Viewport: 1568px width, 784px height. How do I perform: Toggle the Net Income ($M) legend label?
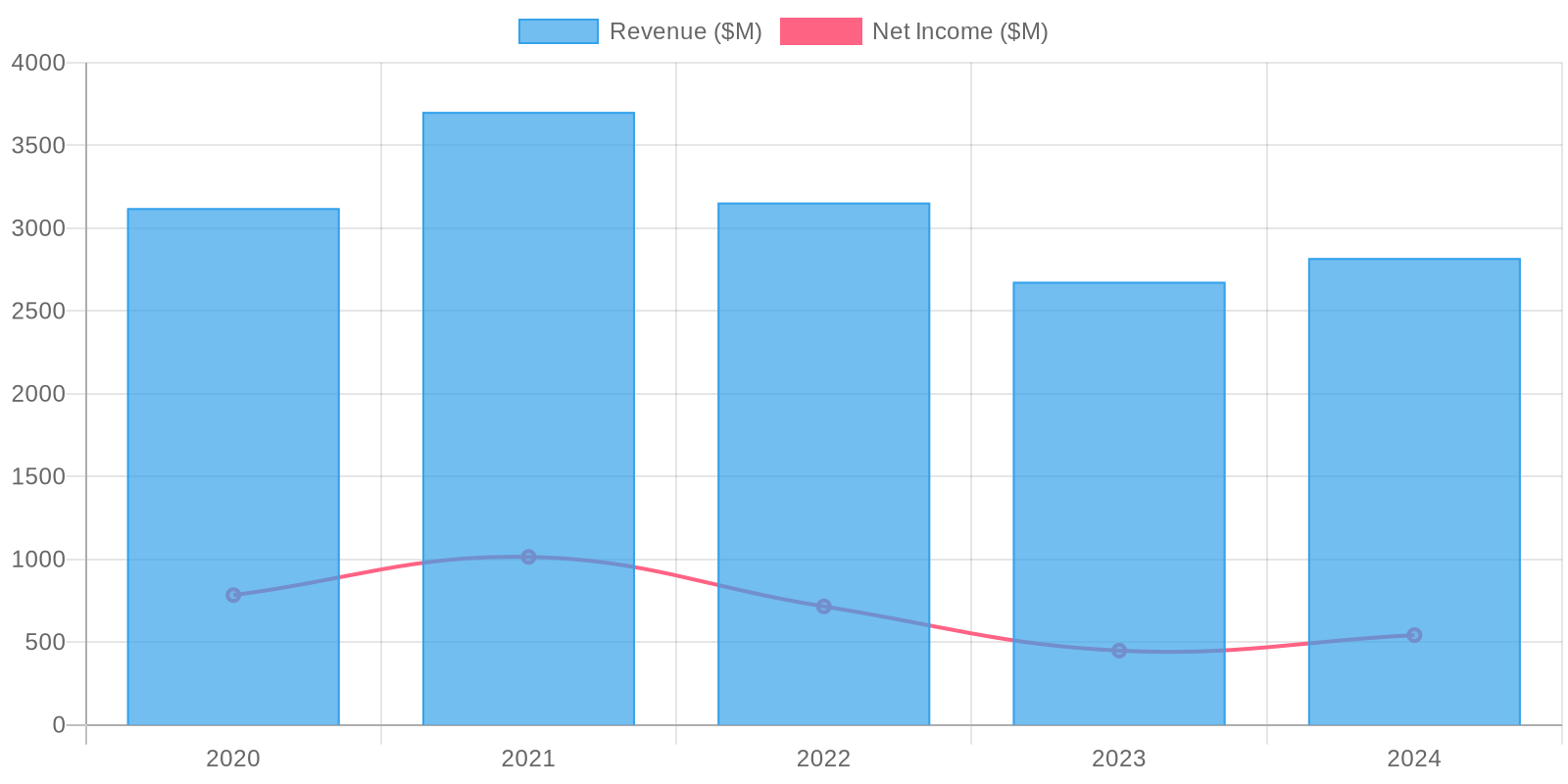[959, 31]
